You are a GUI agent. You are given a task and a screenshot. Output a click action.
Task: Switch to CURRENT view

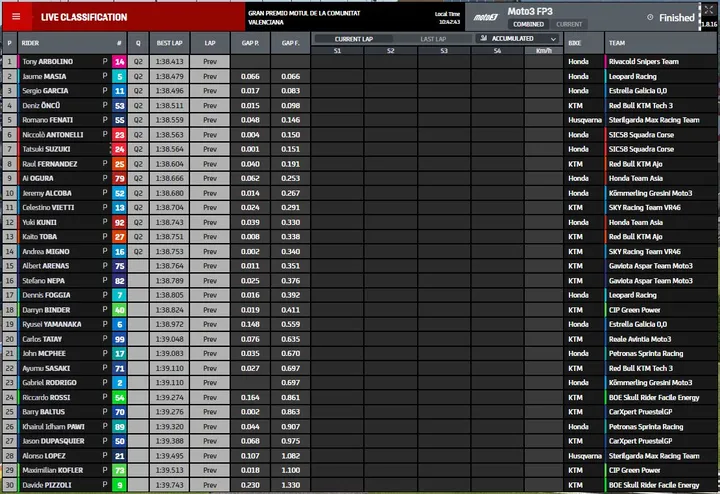click(569, 24)
